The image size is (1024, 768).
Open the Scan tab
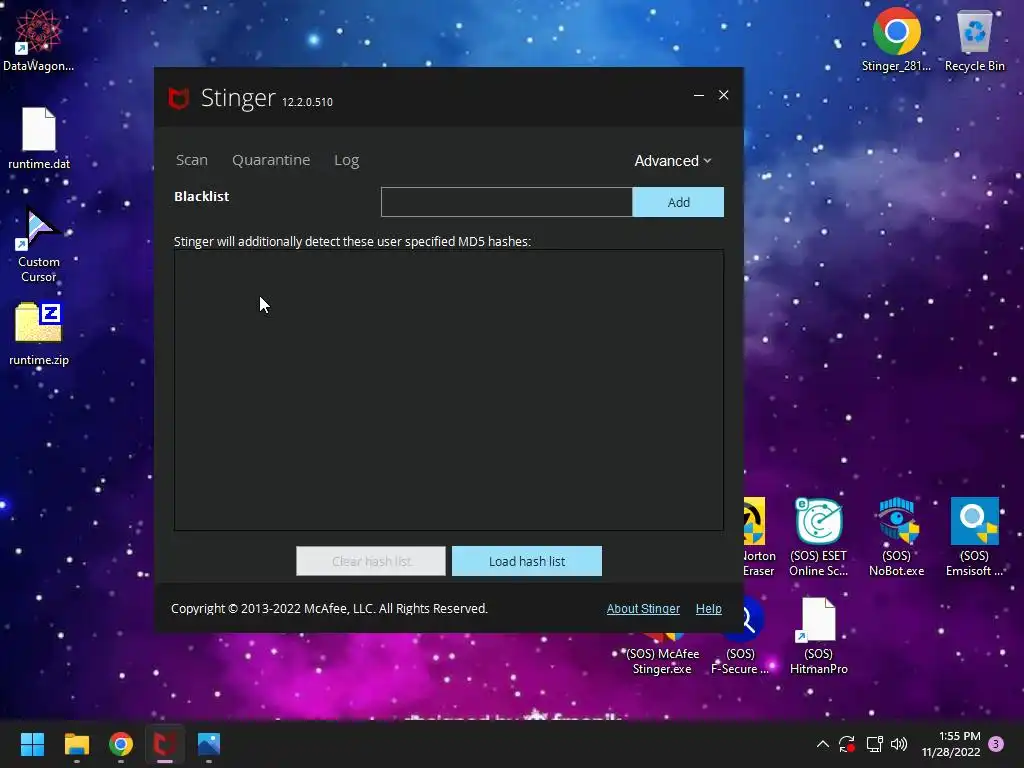point(191,160)
